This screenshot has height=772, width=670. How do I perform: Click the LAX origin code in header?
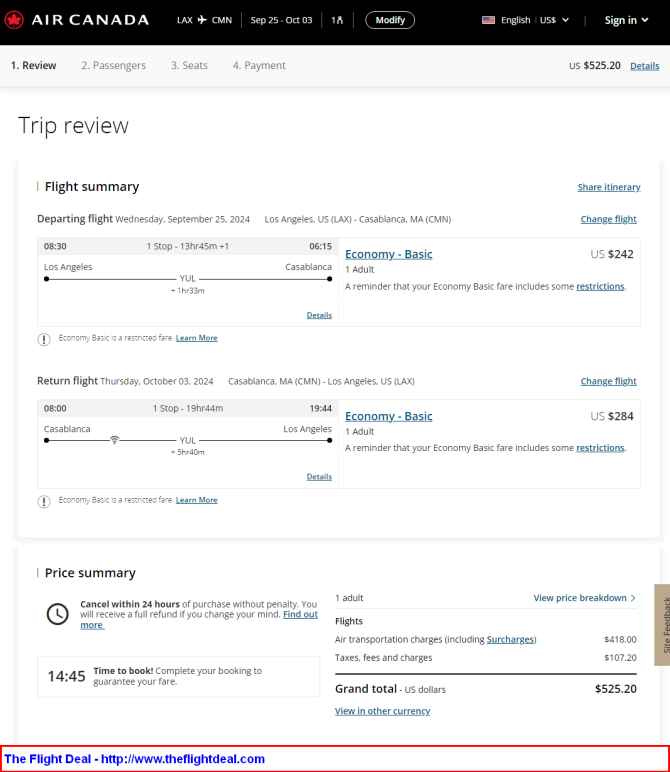pos(185,20)
